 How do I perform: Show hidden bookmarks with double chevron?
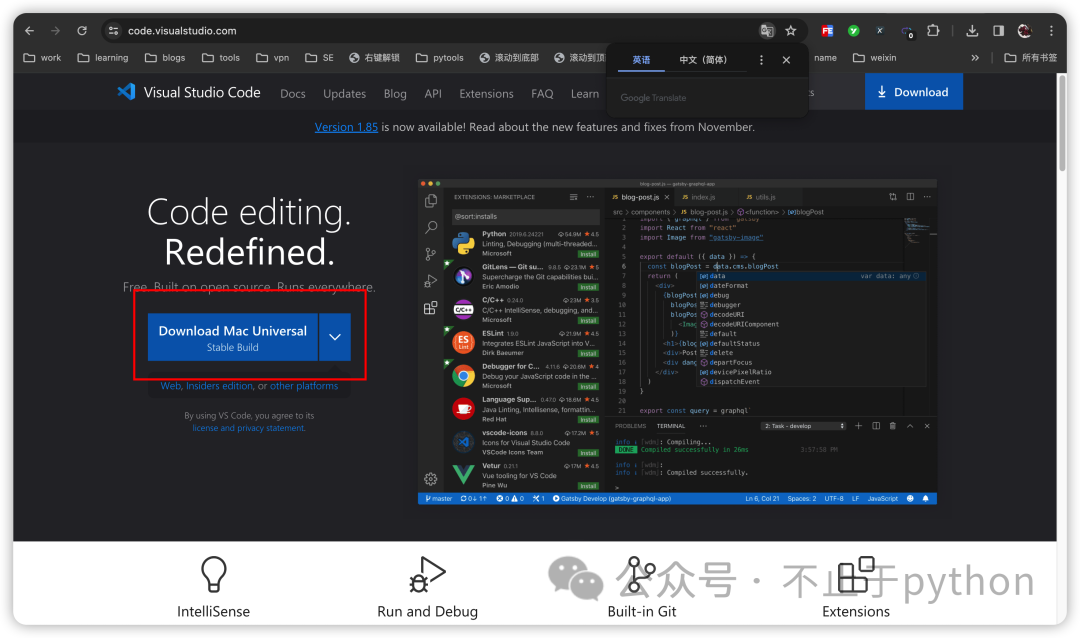[x=975, y=58]
